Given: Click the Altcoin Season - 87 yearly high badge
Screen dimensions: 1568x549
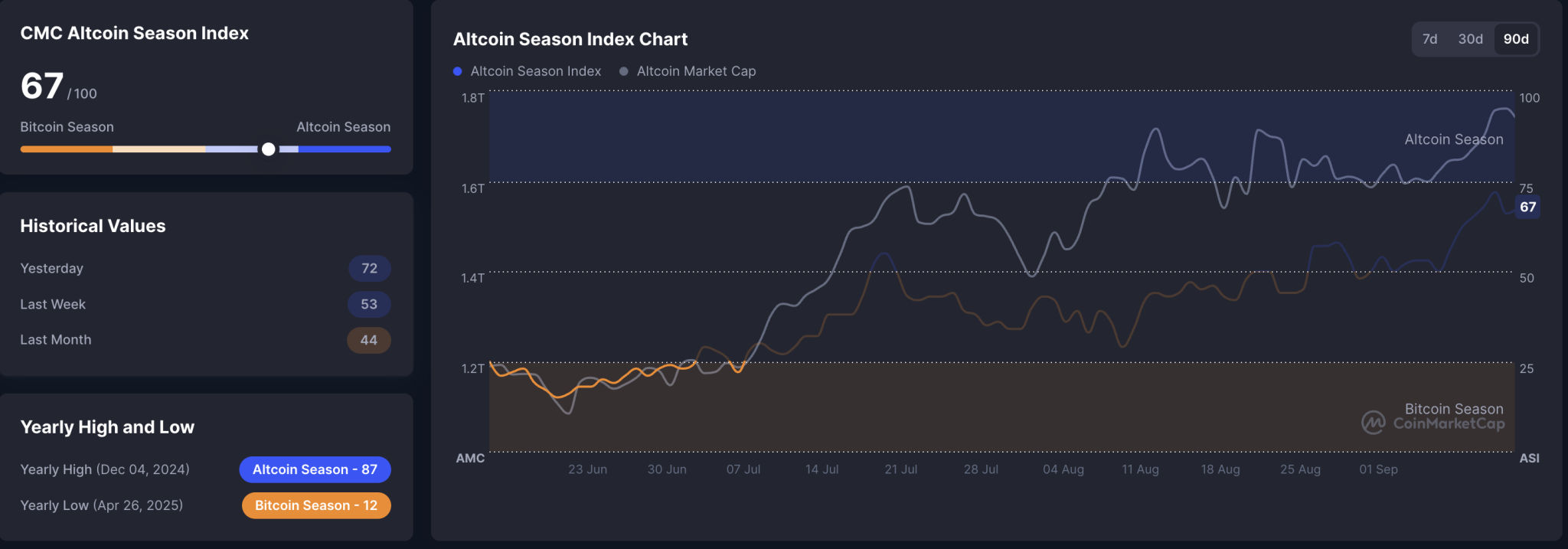Looking at the screenshot, I should (315, 469).
